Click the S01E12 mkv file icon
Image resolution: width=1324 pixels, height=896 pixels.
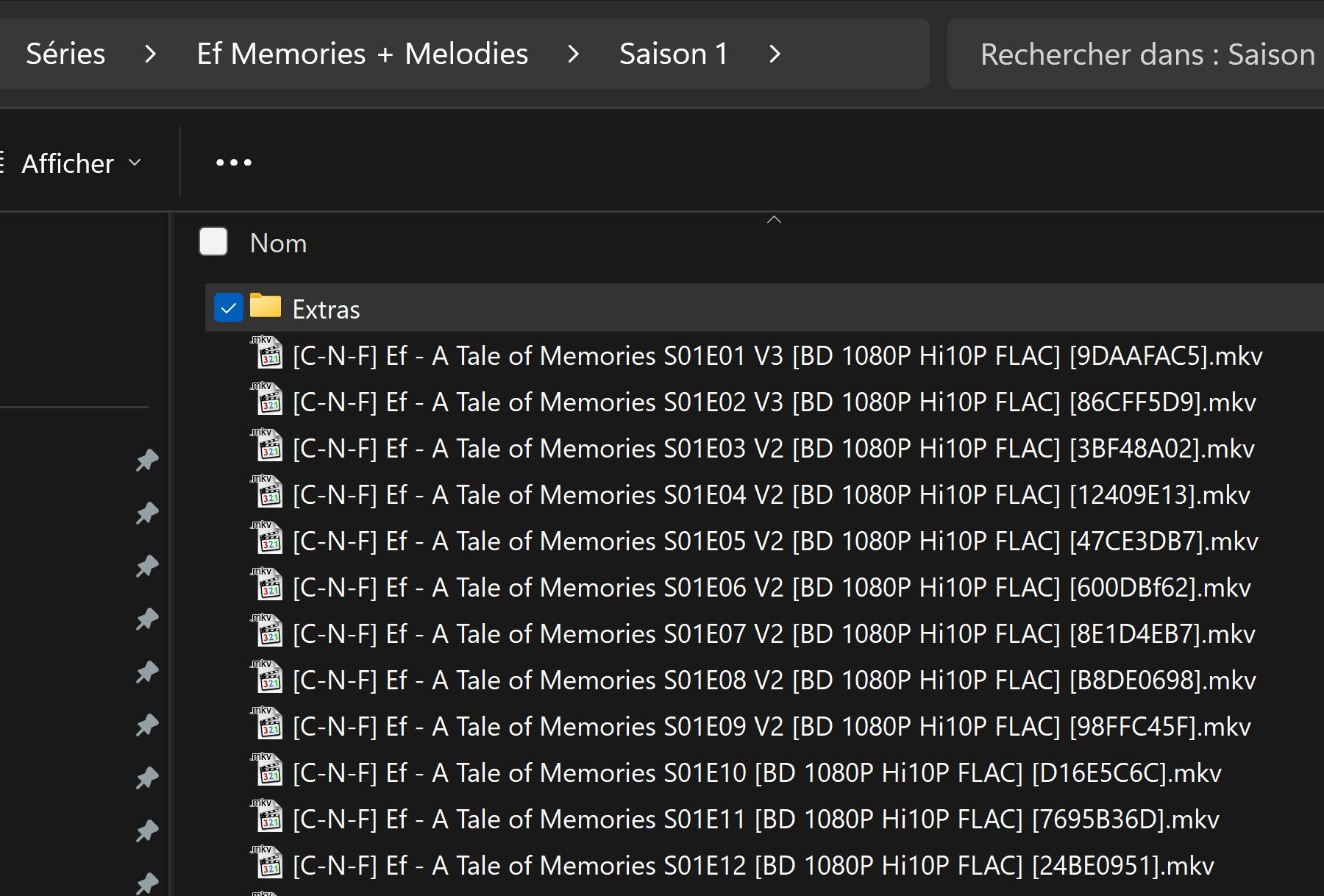tap(268, 864)
